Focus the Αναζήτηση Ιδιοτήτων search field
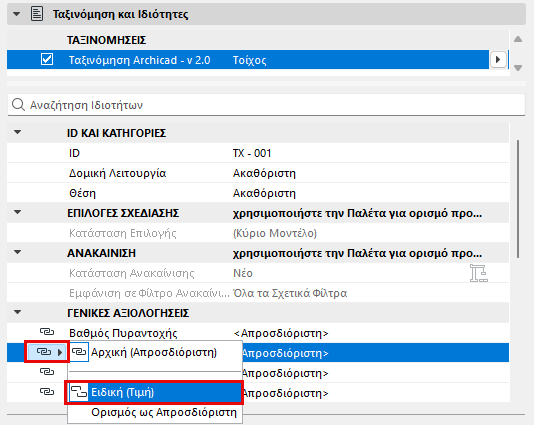The width and height of the screenshot is (534, 425). tap(266, 105)
